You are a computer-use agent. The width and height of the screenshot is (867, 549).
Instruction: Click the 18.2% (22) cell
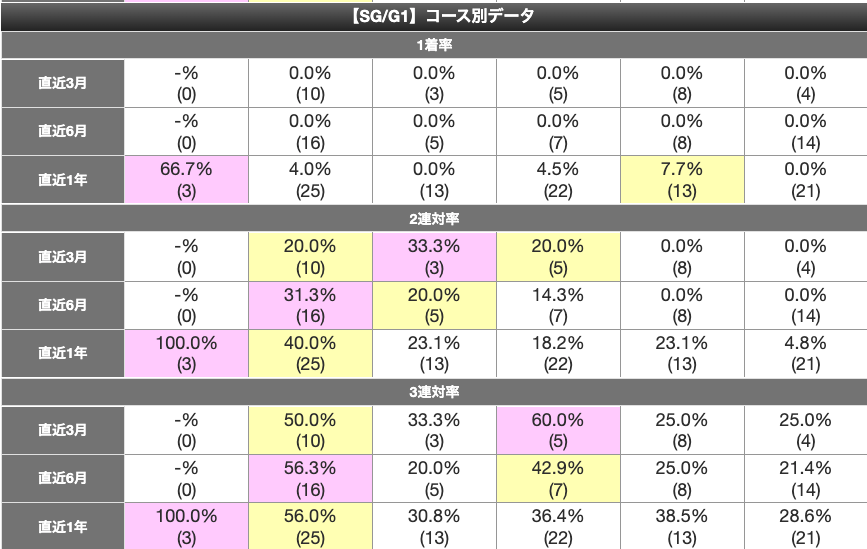click(x=558, y=352)
